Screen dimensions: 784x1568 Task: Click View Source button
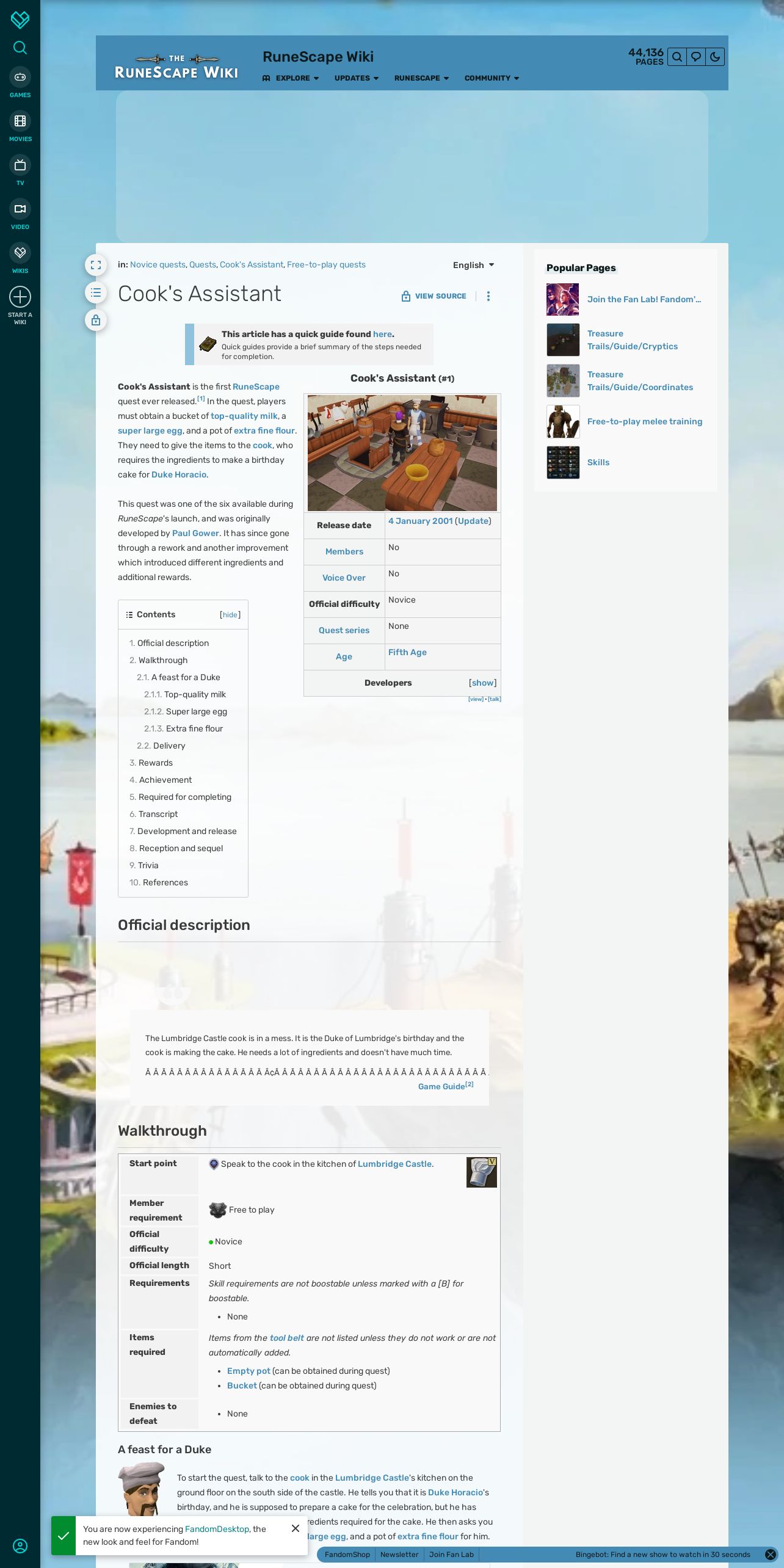434,296
